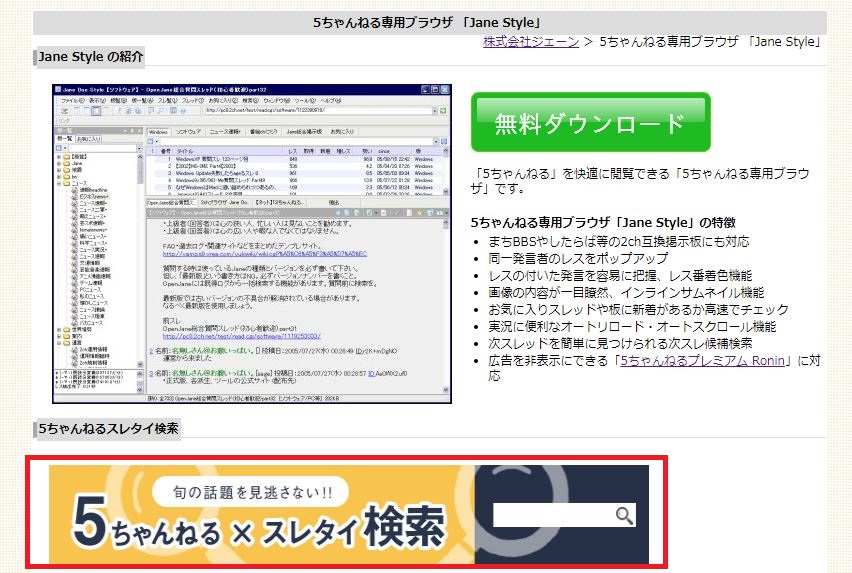Click the bullet about 次スレ候補検索
Viewport: 852px width, 573px height.
(x=620, y=344)
